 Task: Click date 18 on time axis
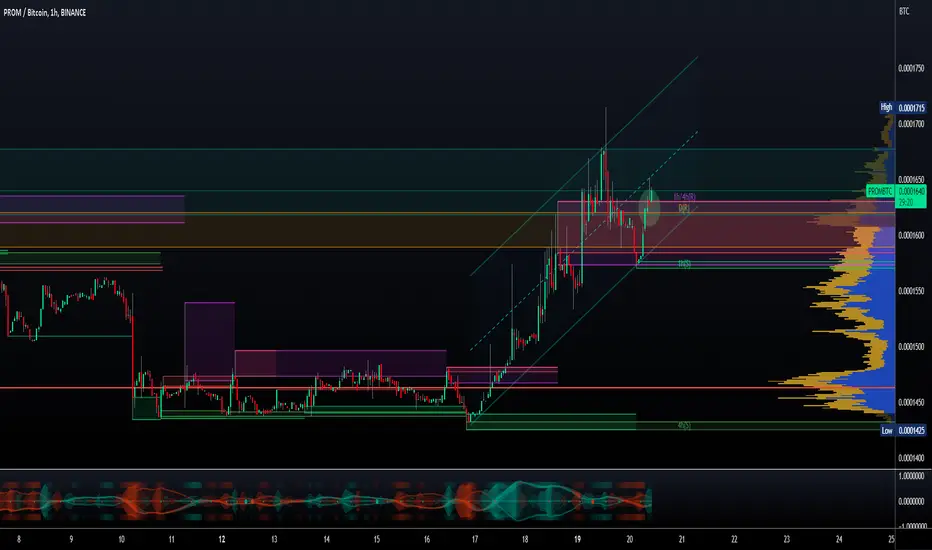pyautogui.click(x=525, y=540)
